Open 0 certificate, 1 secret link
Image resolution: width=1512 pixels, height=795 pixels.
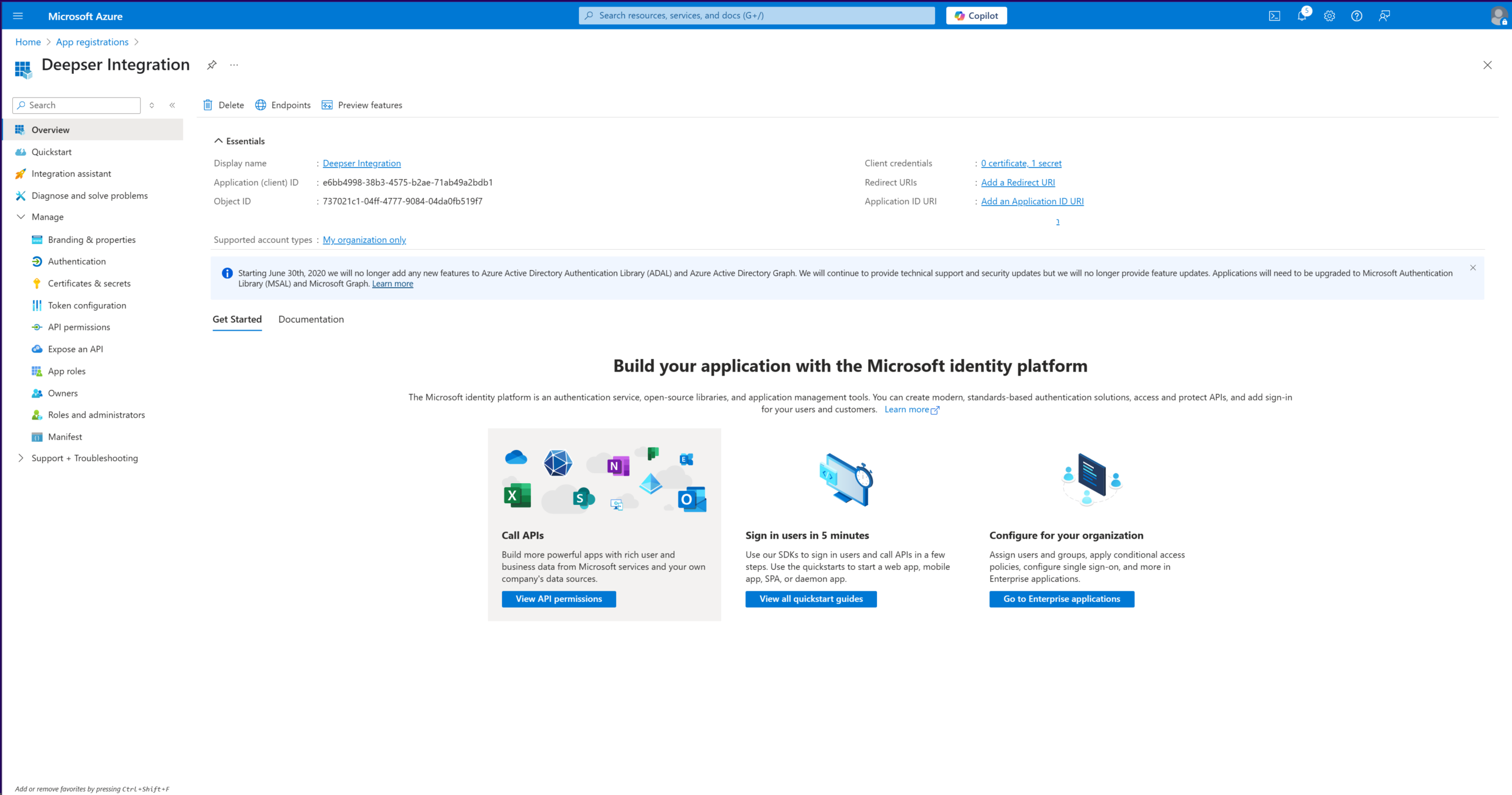tap(1021, 164)
